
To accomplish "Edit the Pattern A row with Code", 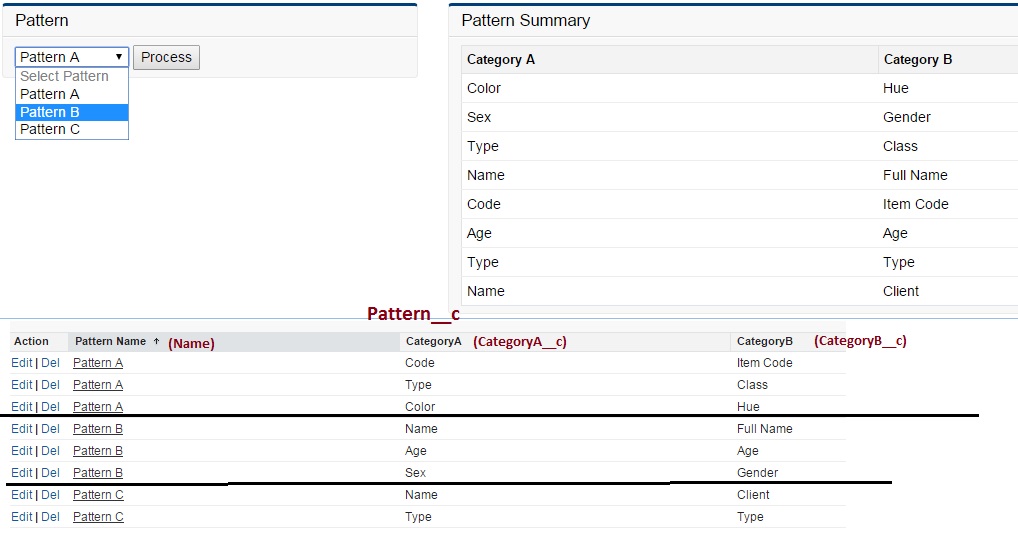I will 21,363.
